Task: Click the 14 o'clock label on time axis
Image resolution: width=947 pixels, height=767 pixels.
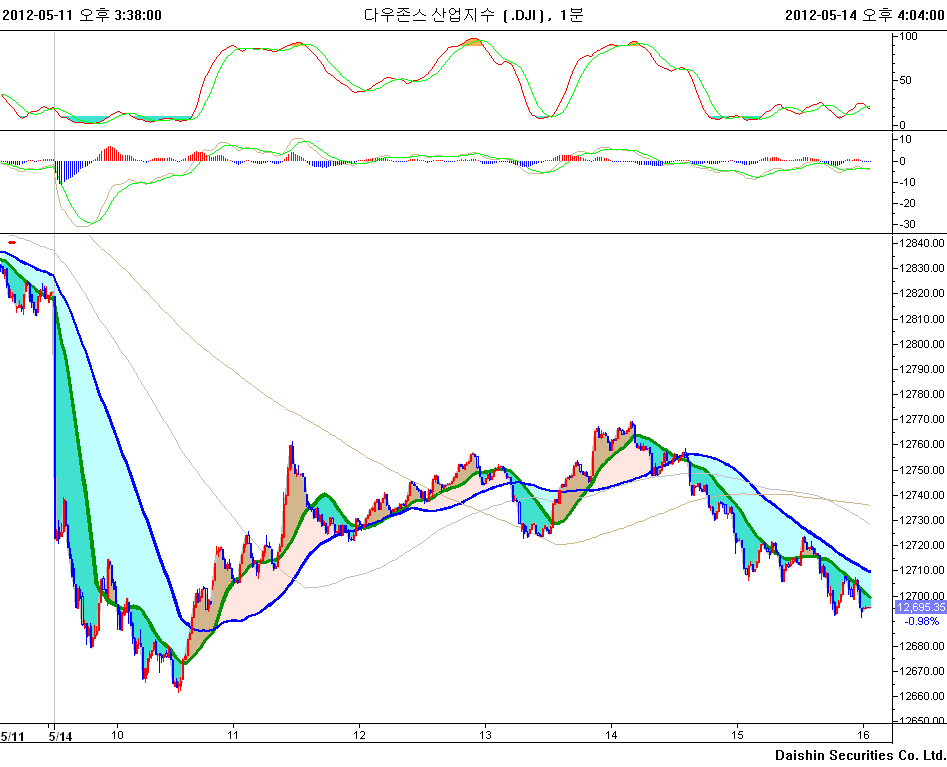Action: (x=610, y=736)
